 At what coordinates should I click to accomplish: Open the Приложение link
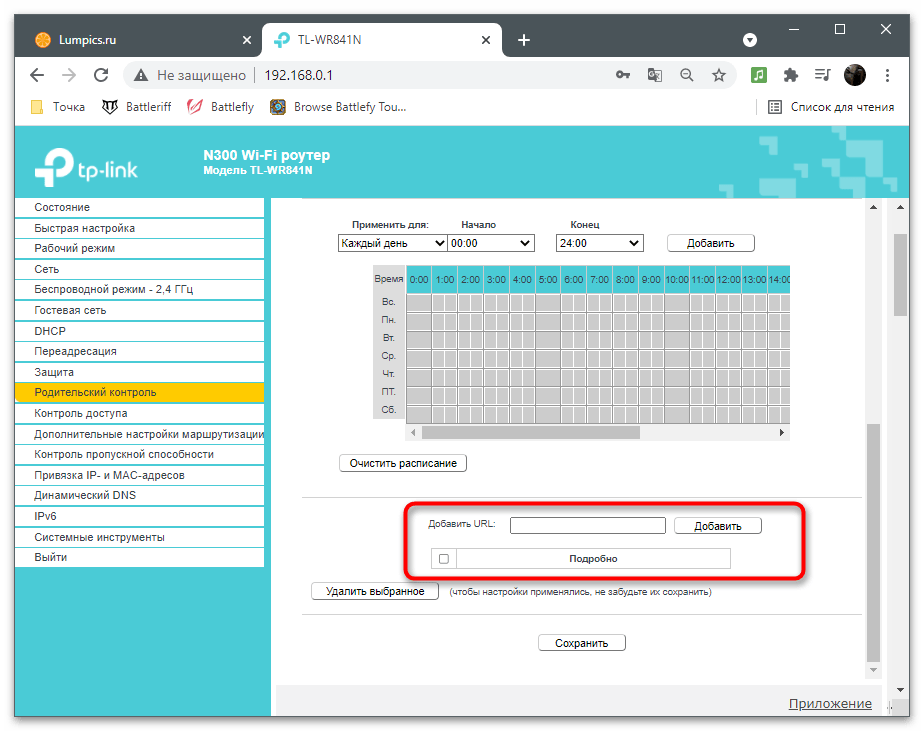point(830,703)
